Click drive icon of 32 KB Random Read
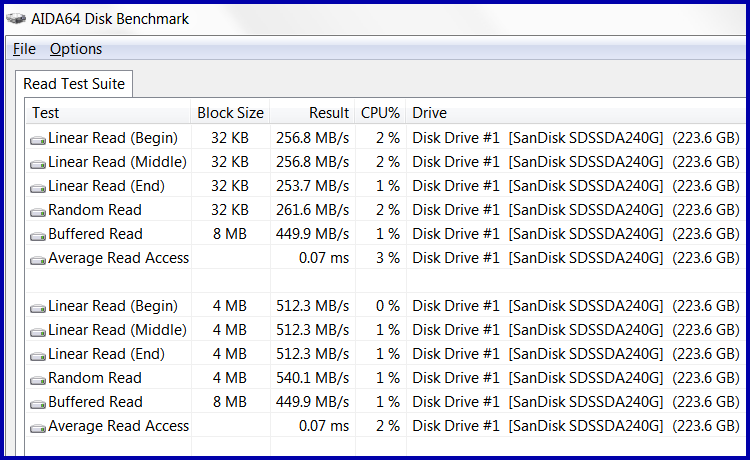Viewport: 750px width, 460px height. [38, 211]
